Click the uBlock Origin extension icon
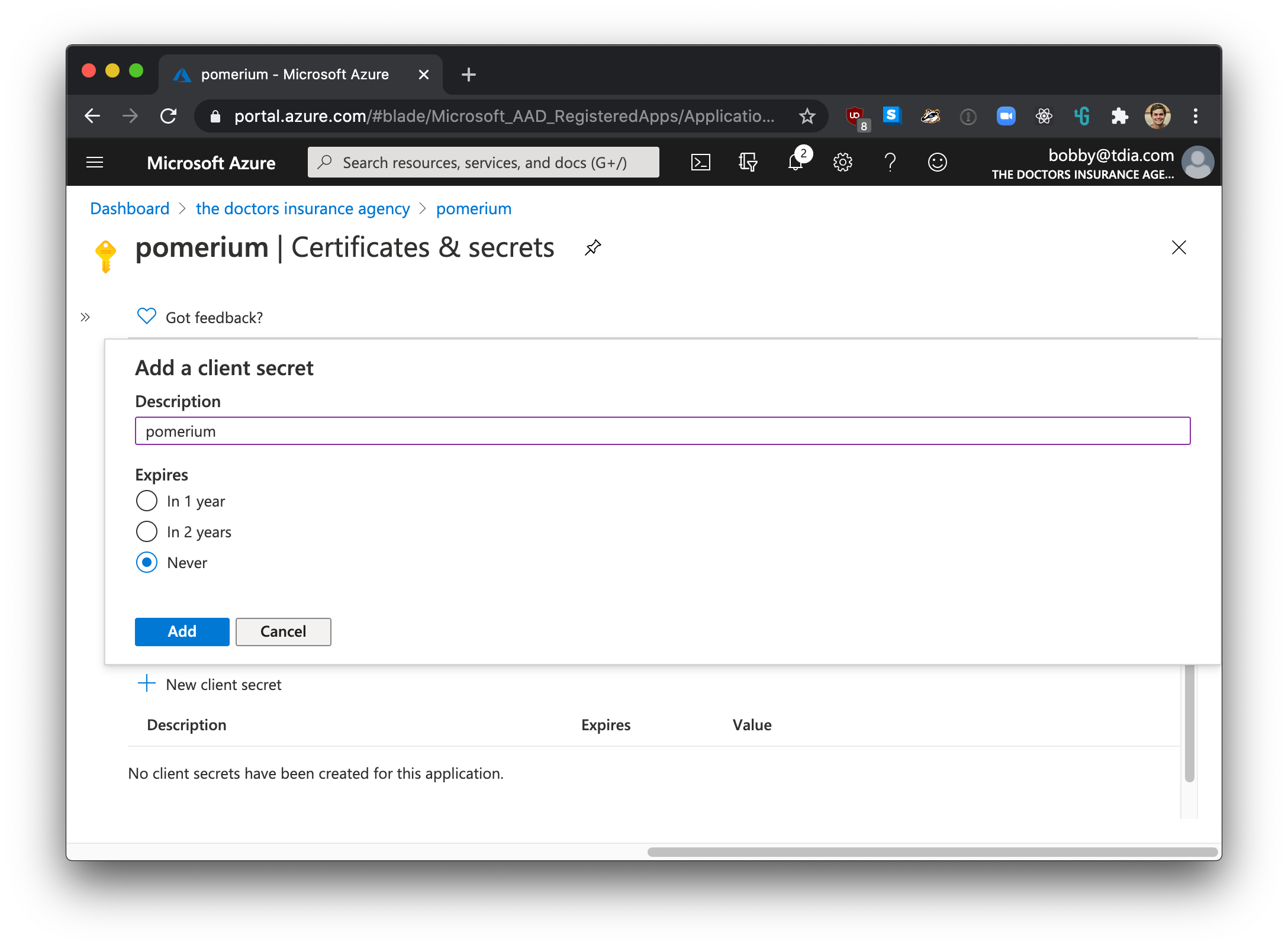The width and height of the screenshot is (1288, 948). pos(855,117)
